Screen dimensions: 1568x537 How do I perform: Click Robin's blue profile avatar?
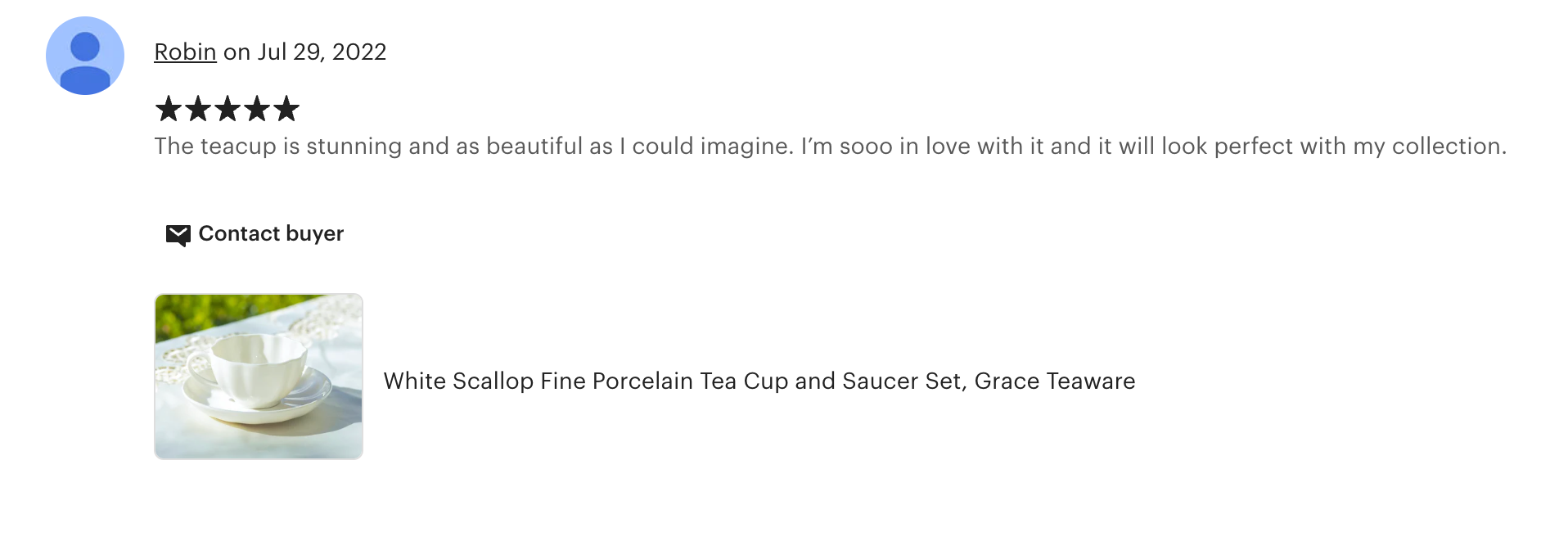coord(85,56)
